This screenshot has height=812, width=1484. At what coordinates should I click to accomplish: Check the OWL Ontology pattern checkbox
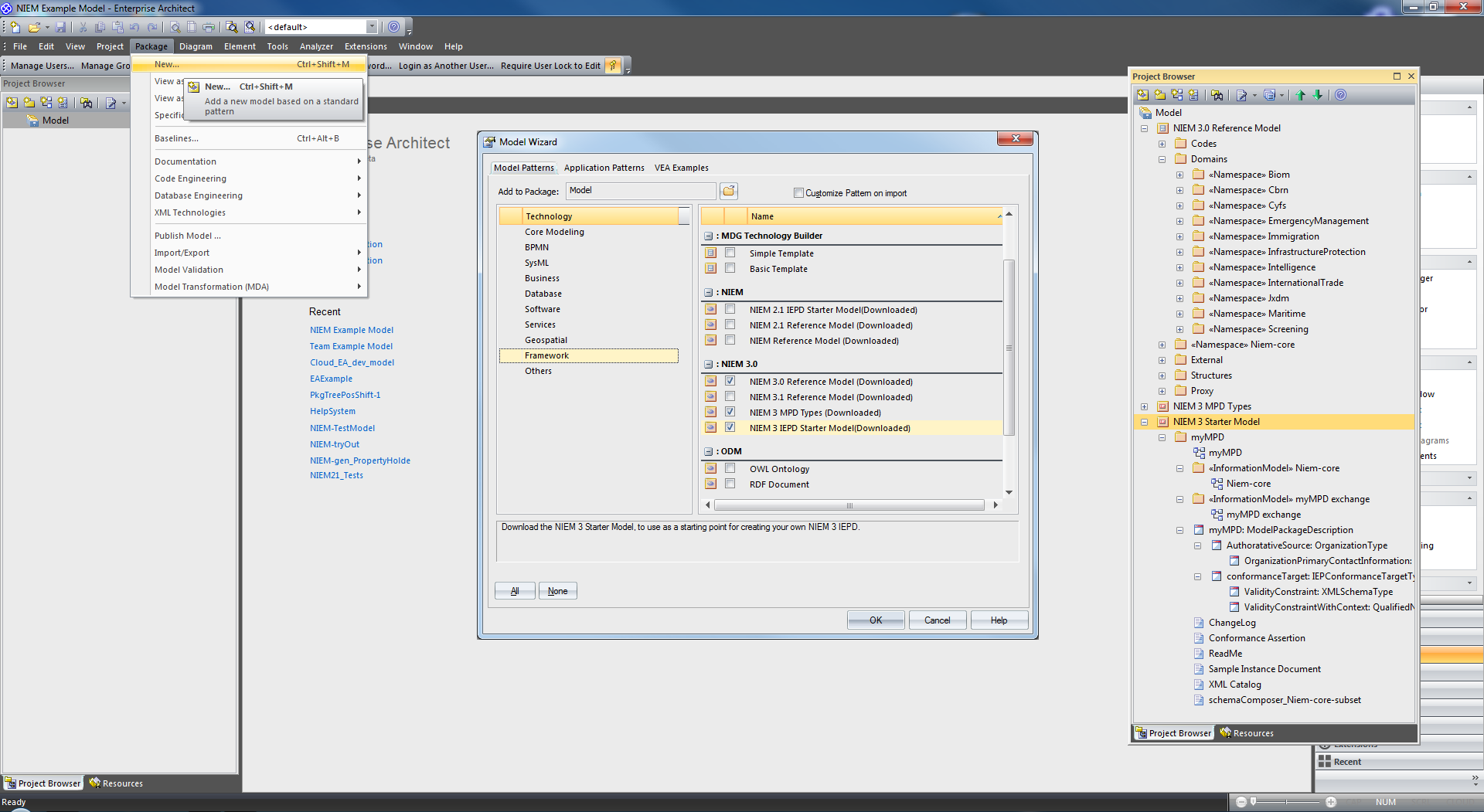pyautogui.click(x=730, y=468)
